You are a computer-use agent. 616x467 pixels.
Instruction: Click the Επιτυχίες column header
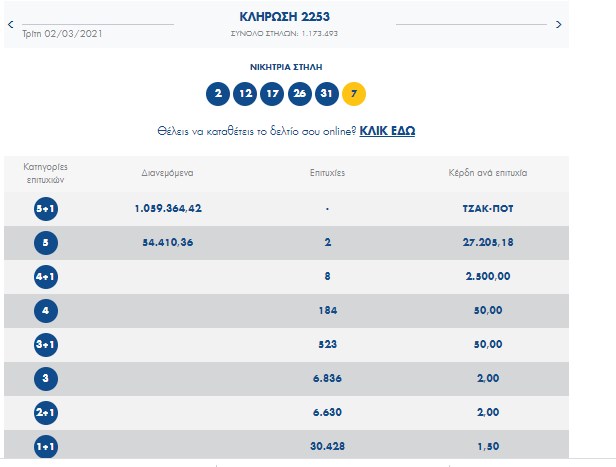[x=327, y=173]
